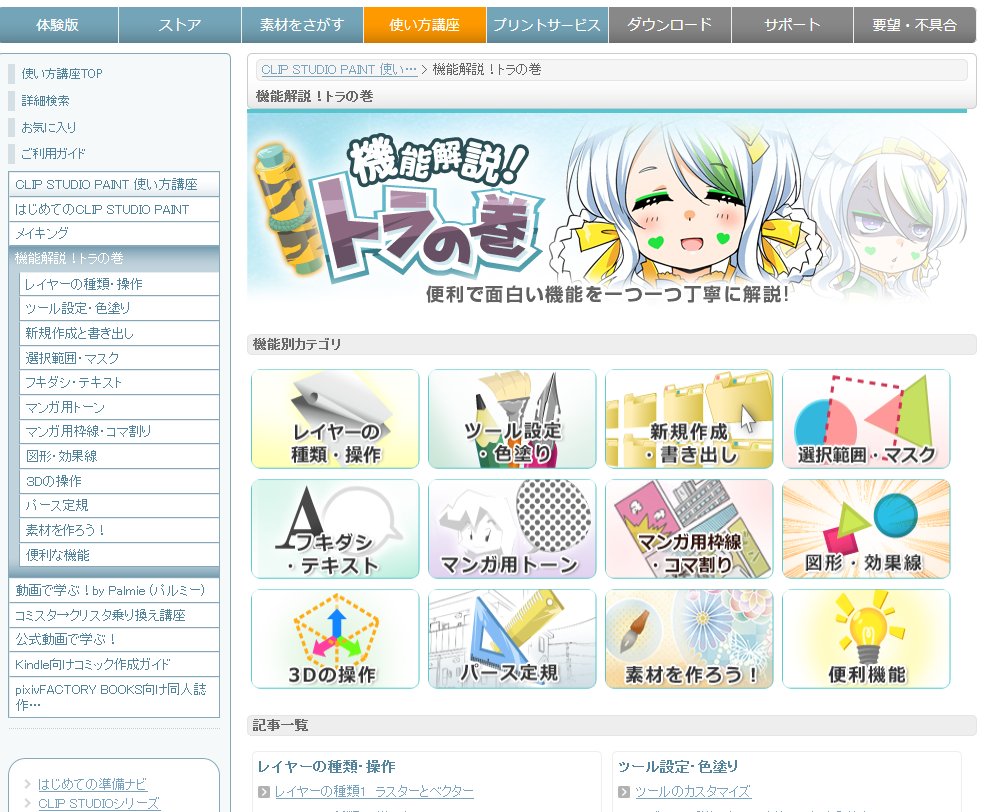Open the ツールのカスタマイズ article link

click(693, 792)
